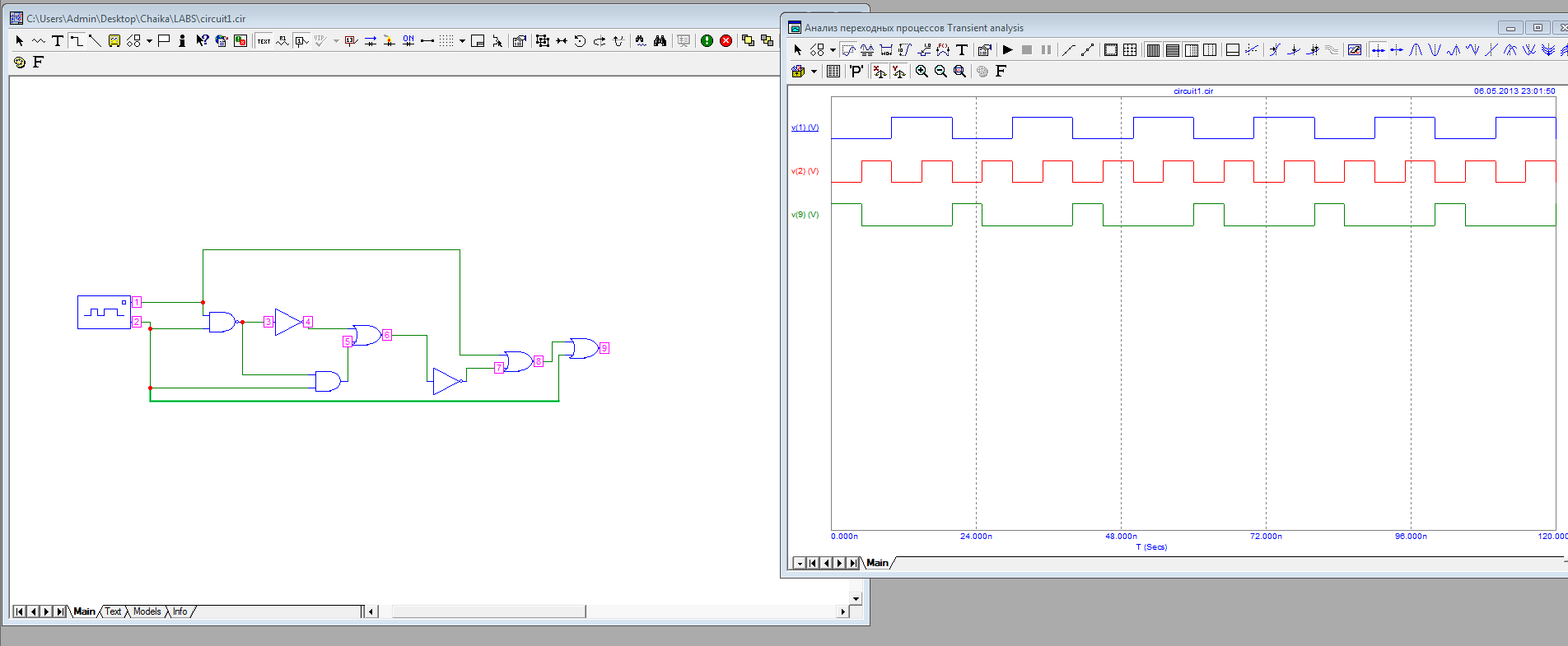Click the auto-scale zoom icon in Transient window
Image resolution: width=1568 pixels, height=646 pixels.
(959, 72)
